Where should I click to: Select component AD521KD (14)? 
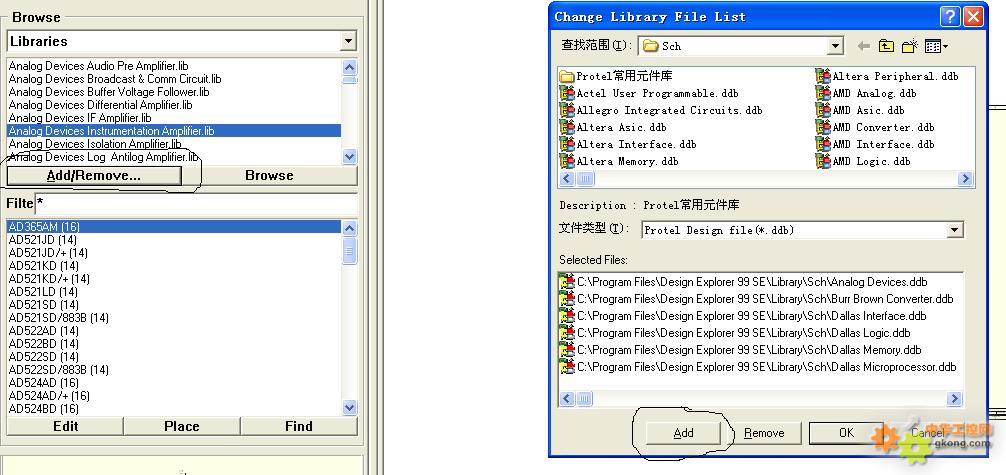pyautogui.click(x=44, y=266)
